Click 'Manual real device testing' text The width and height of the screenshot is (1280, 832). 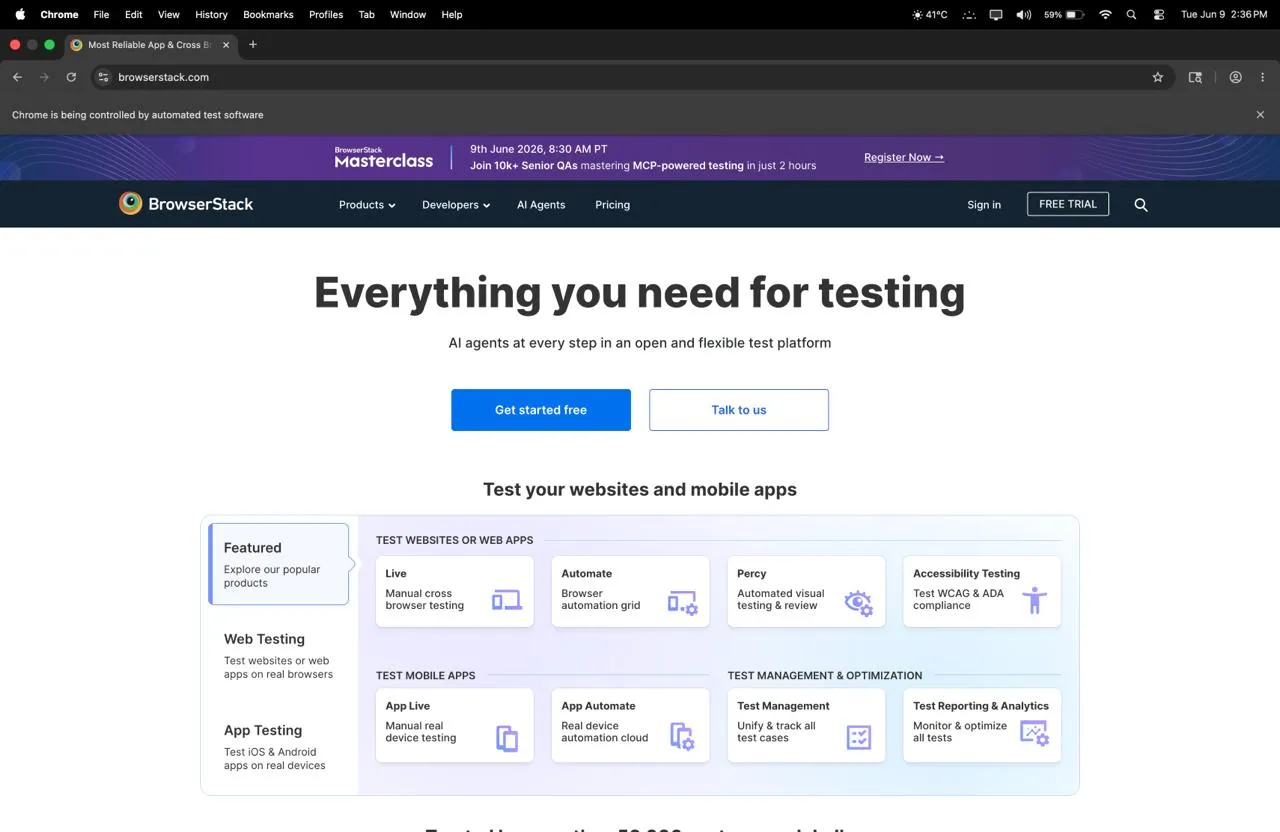pyautogui.click(x=421, y=732)
